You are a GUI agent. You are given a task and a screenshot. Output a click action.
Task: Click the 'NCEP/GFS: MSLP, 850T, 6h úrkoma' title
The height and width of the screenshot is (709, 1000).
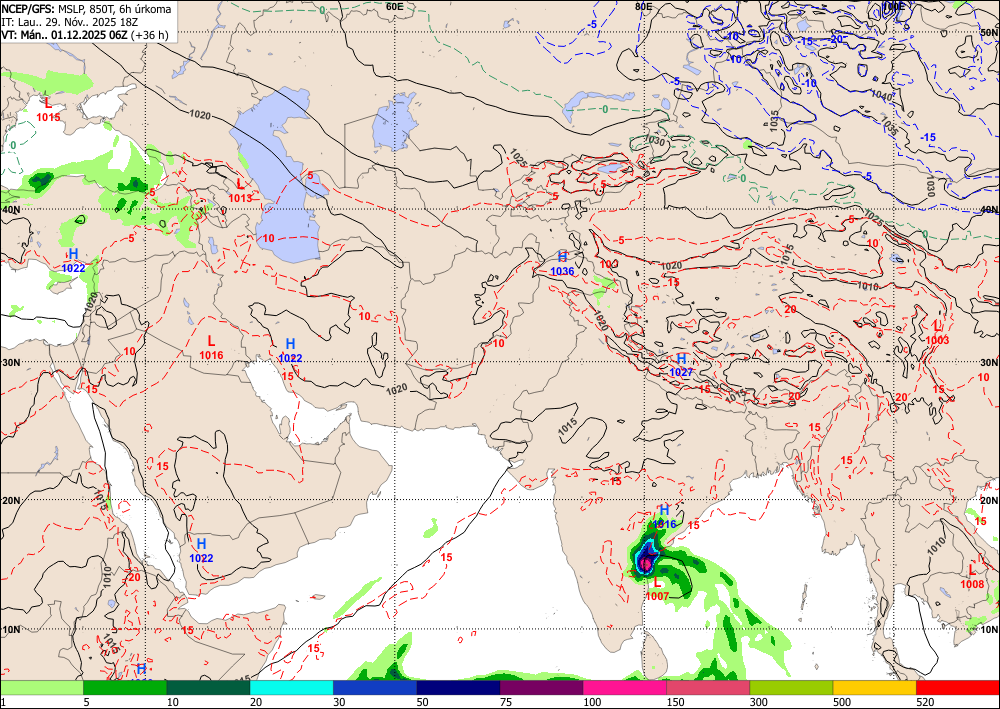pyautogui.click(x=86, y=9)
